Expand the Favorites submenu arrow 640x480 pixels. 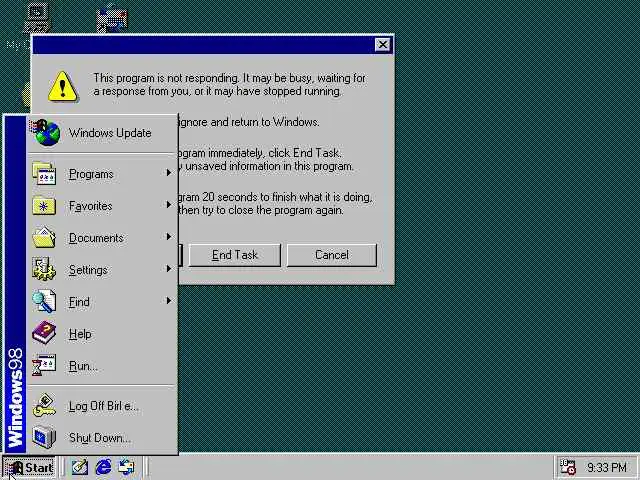point(169,205)
